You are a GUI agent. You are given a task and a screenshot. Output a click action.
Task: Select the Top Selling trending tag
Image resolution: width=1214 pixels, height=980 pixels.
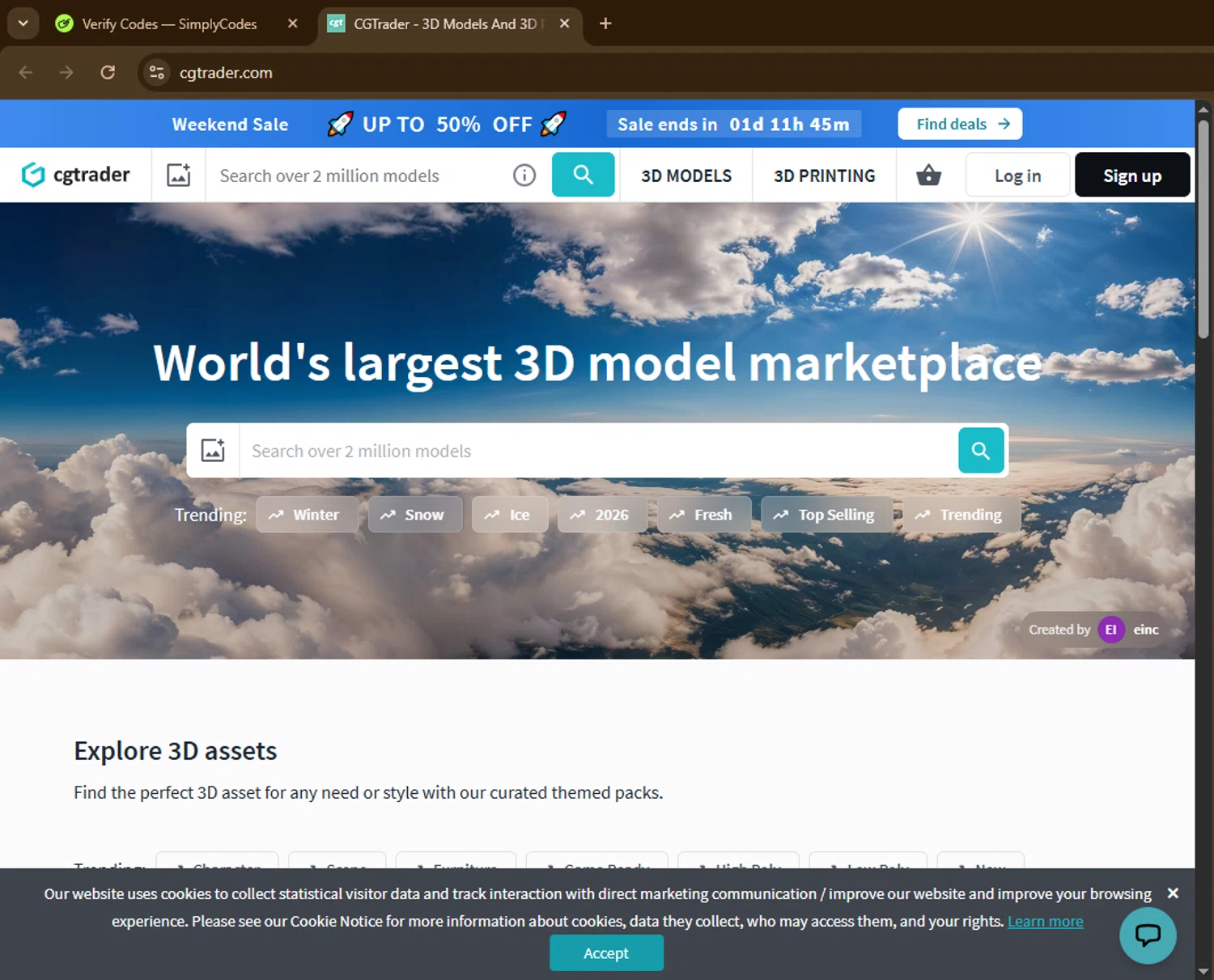tap(827, 515)
